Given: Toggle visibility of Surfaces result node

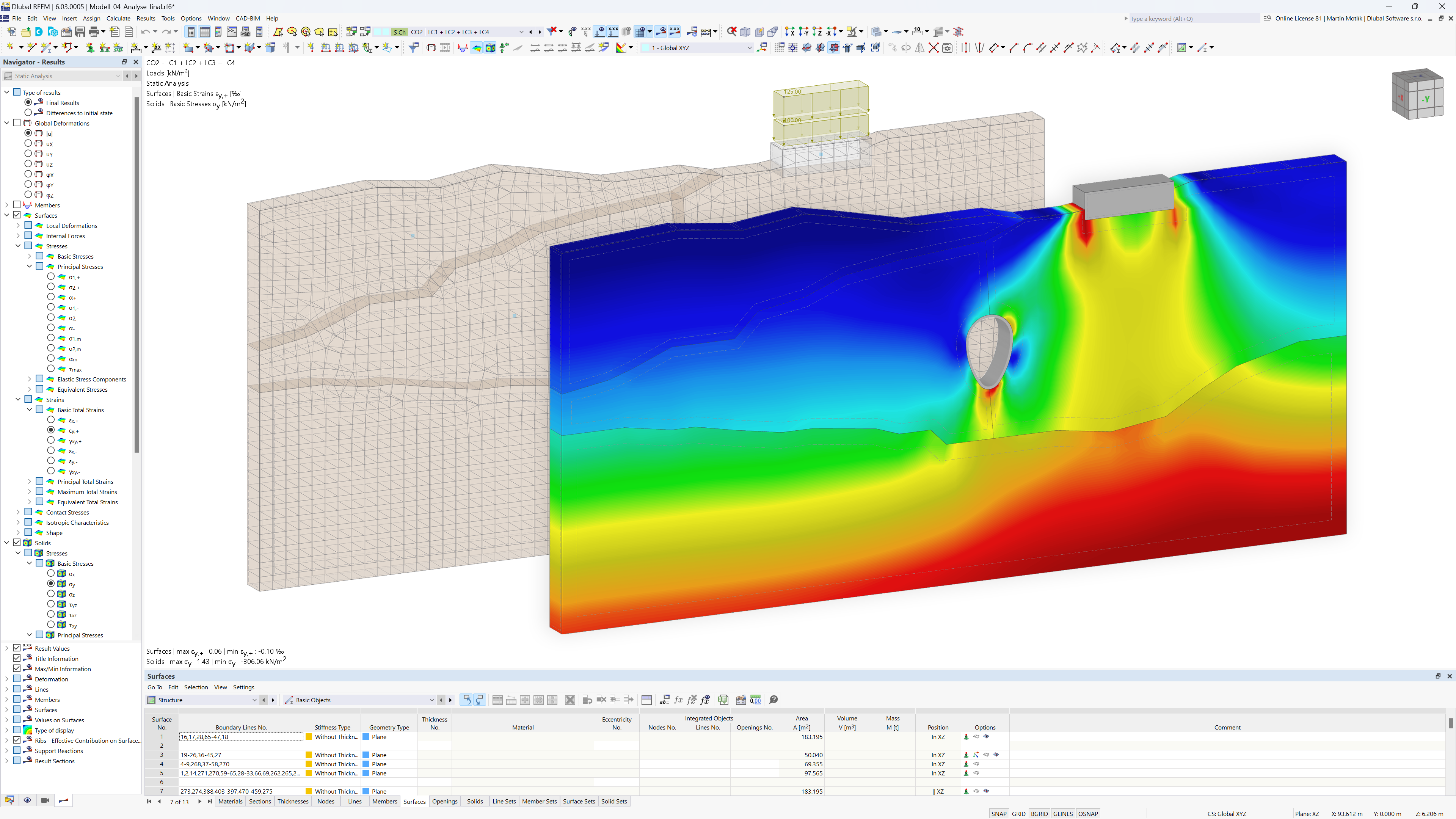Looking at the screenshot, I should pyautogui.click(x=17, y=215).
